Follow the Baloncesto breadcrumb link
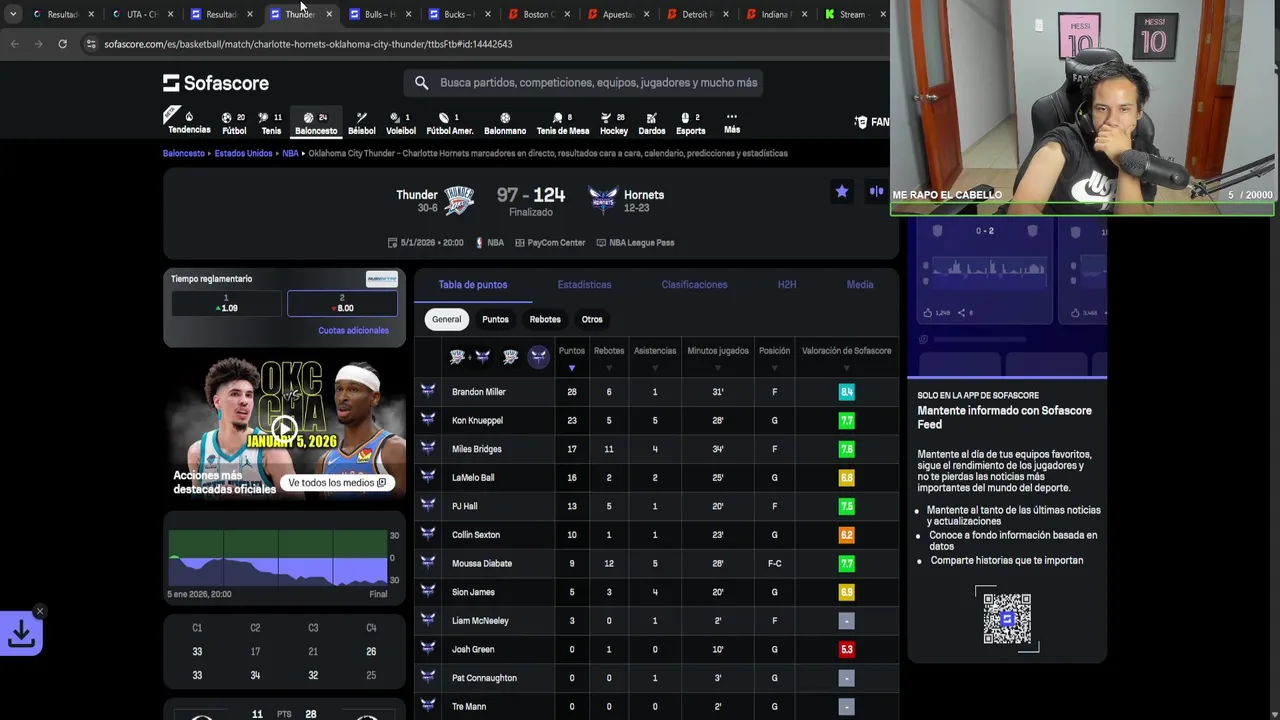1280x720 pixels. pyautogui.click(x=184, y=153)
